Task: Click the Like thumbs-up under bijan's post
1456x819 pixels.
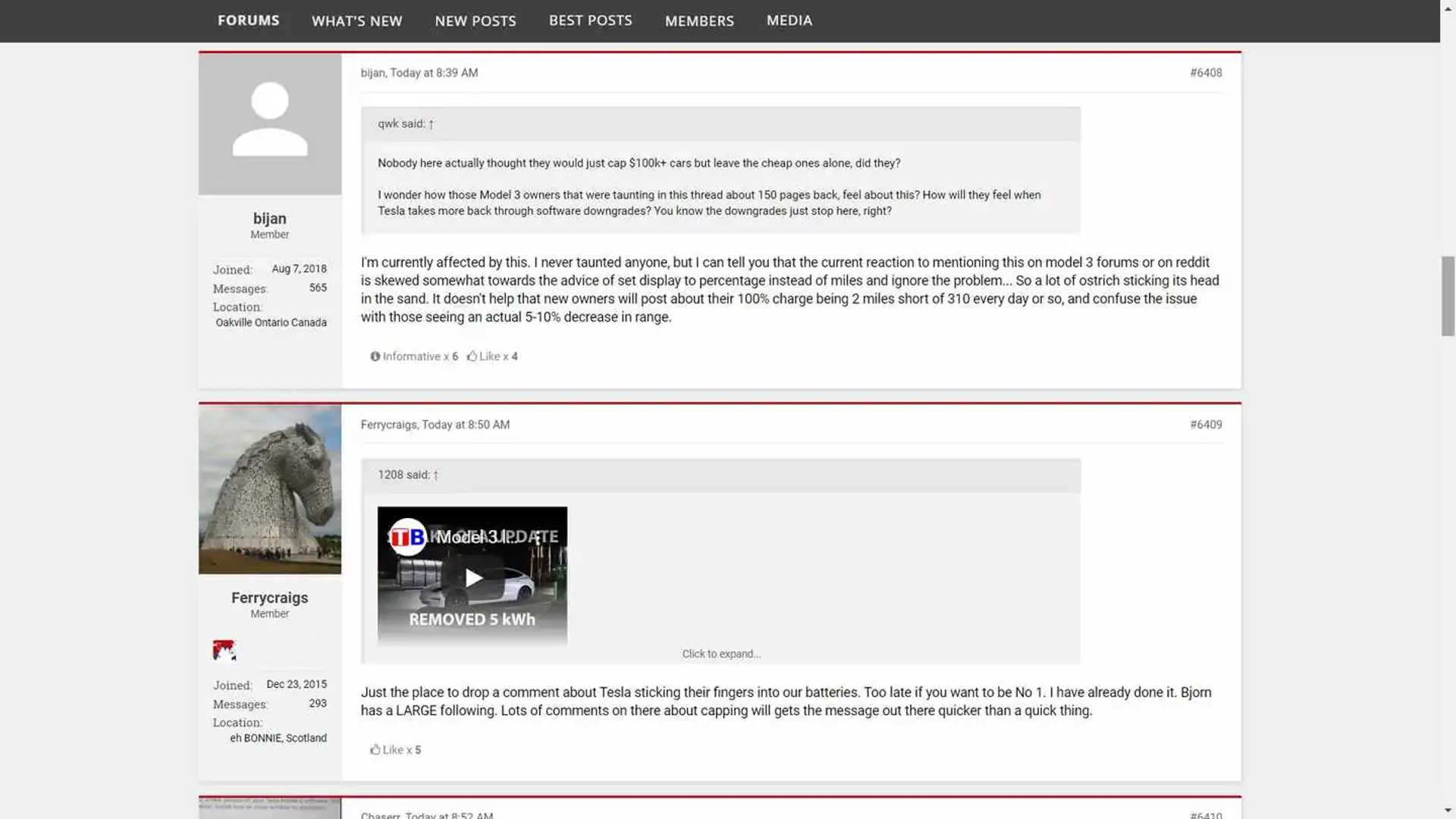Action: [x=472, y=356]
